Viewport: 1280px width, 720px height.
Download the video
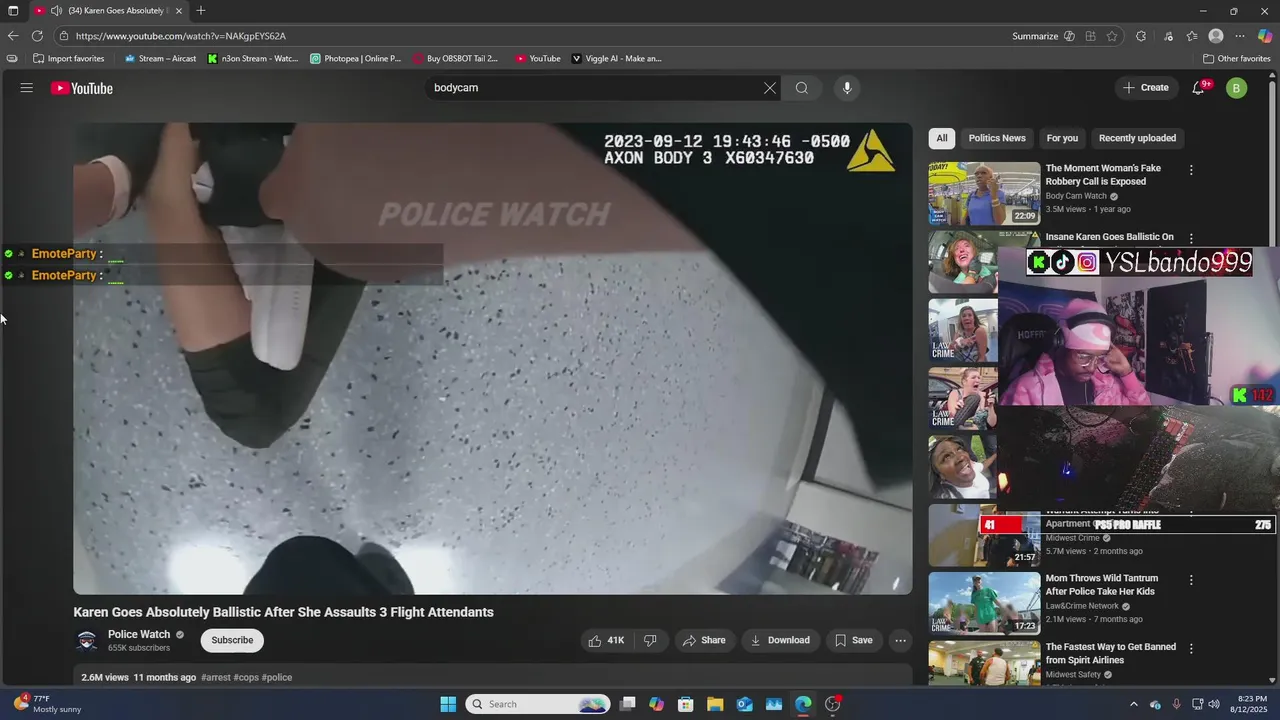[x=781, y=640]
